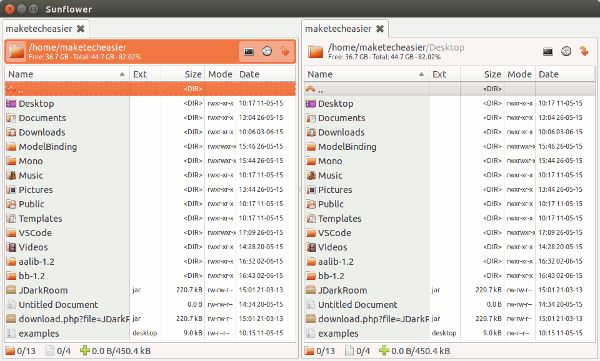Select parent directory row in left pane
The width and height of the screenshot is (600, 361).
(x=150, y=89)
